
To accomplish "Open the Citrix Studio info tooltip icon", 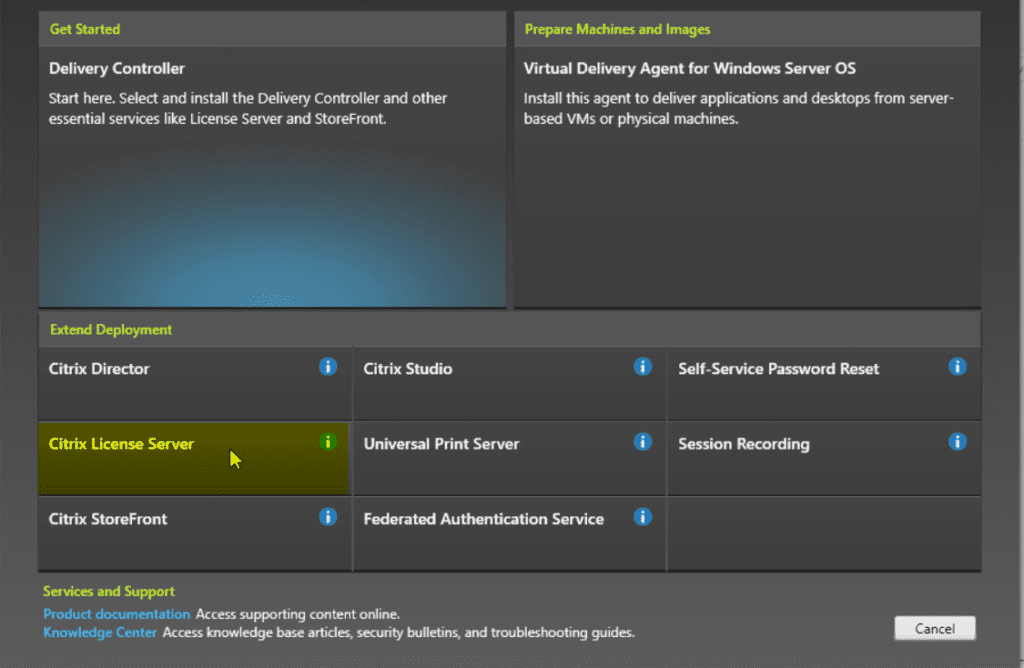I will (x=643, y=367).
